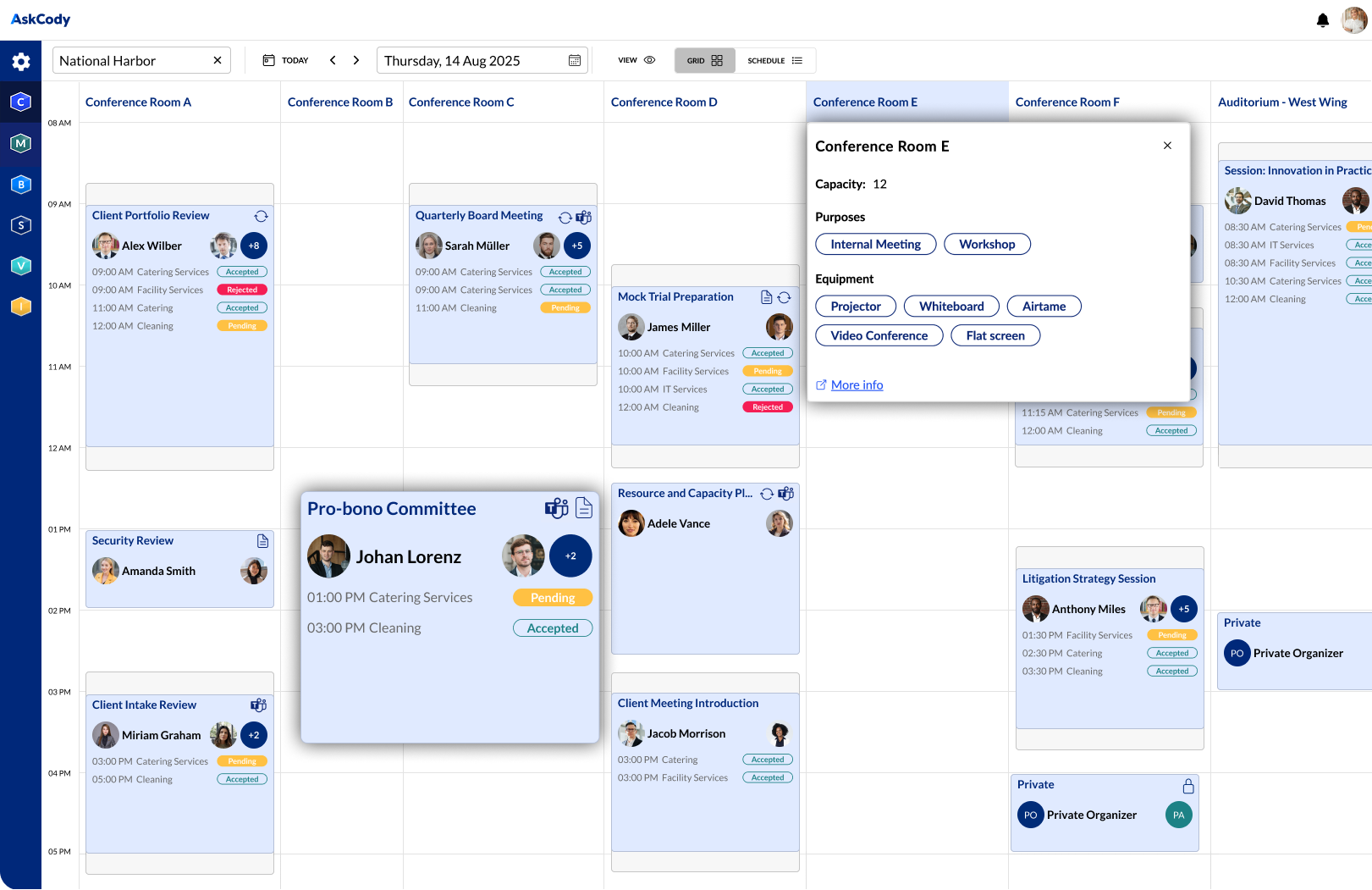Toggle the View eye visibility option
This screenshot has height=890, width=1372.
pyautogui.click(x=649, y=60)
